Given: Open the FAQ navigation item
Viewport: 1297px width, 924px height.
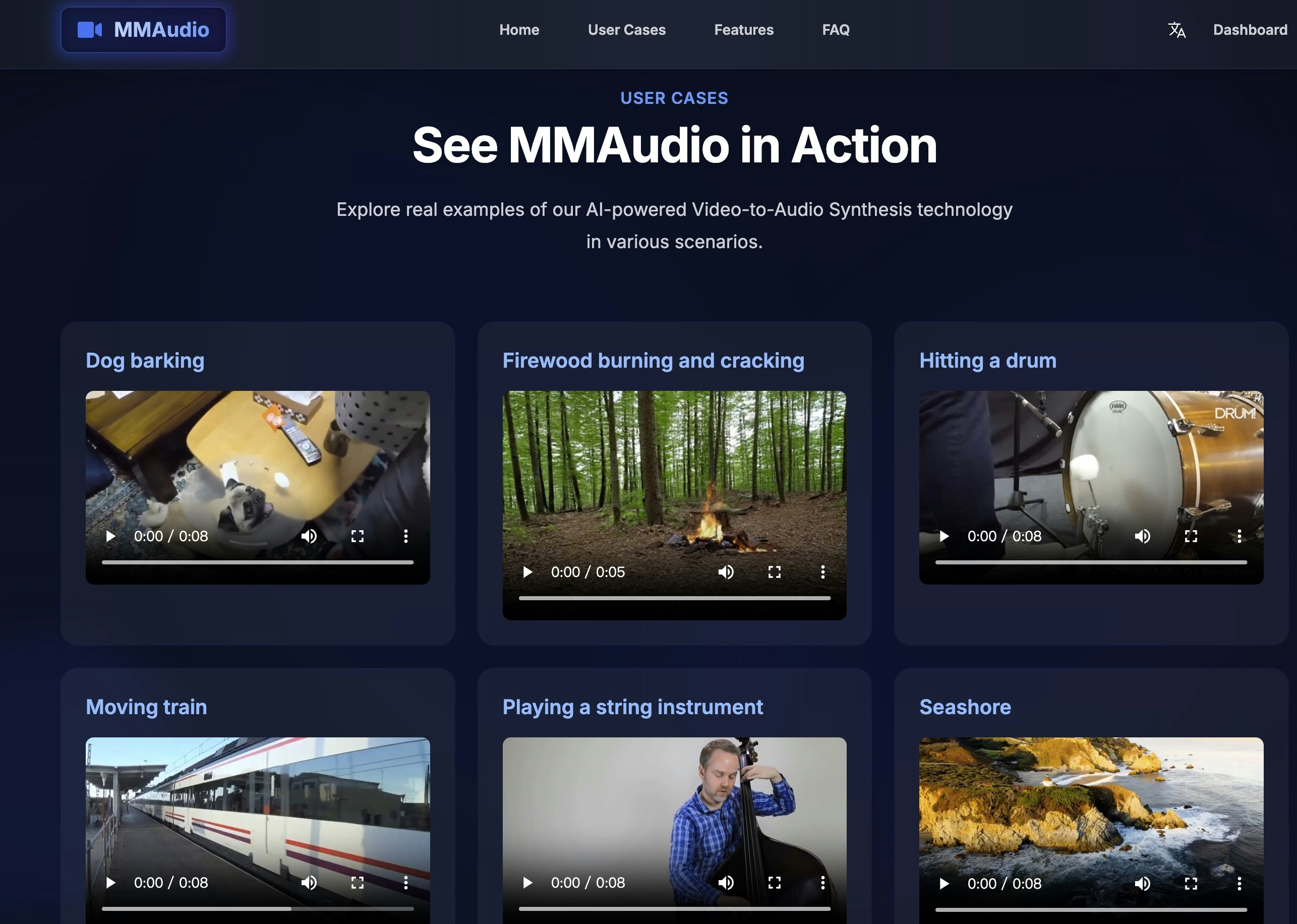Looking at the screenshot, I should click(836, 30).
